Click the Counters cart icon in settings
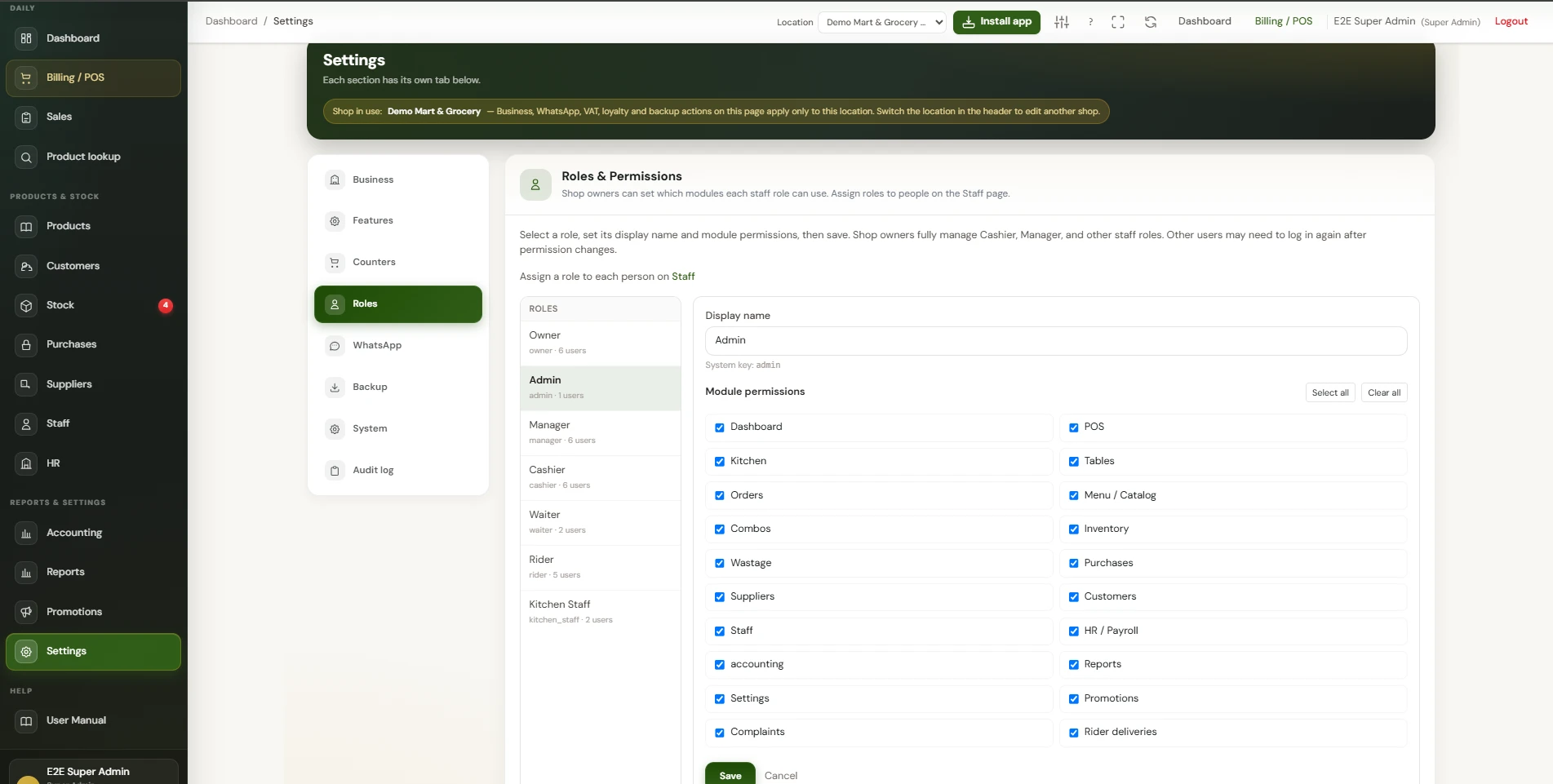The height and width of the screenshot is (784, 1553). click(x=335, y=263)
